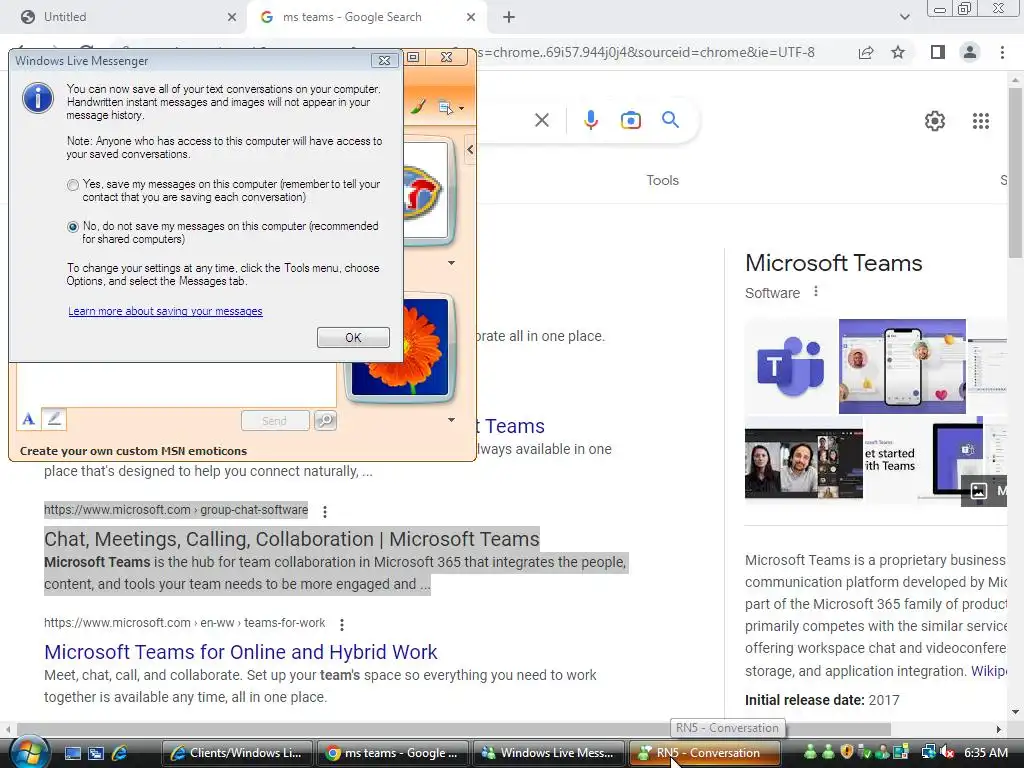This screenshot has height=768, width=1024.
Task: Switch to 'Clients/Windows Li...' taskbar window
Action: (236, 753)
